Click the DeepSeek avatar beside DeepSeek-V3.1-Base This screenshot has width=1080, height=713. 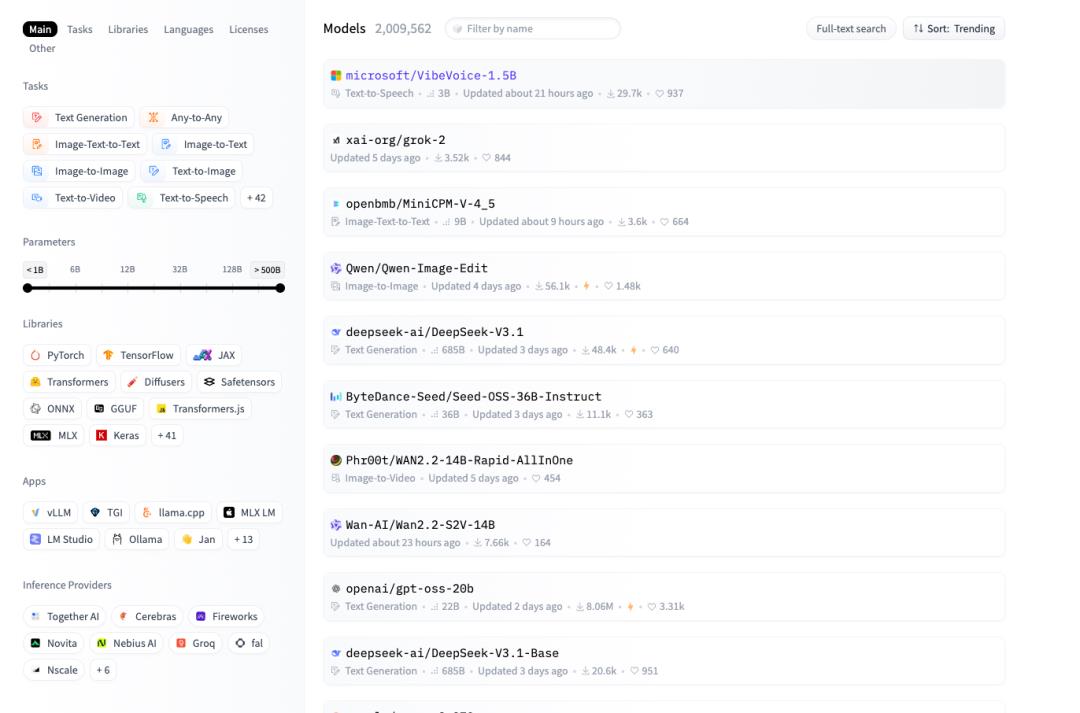coord(335,653)
